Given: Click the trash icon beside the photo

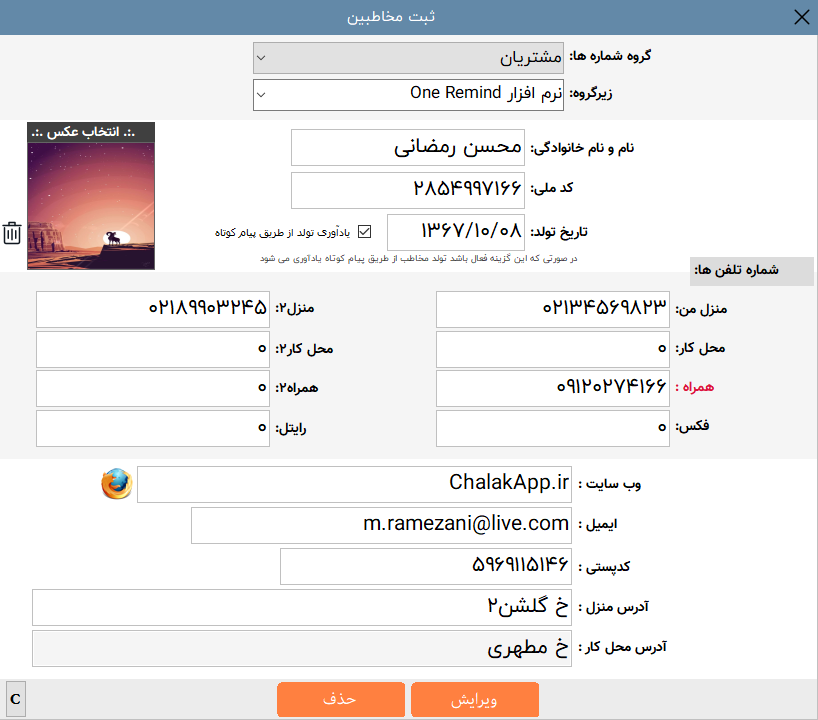Looking at the screenshot, I should pos(12,233).
